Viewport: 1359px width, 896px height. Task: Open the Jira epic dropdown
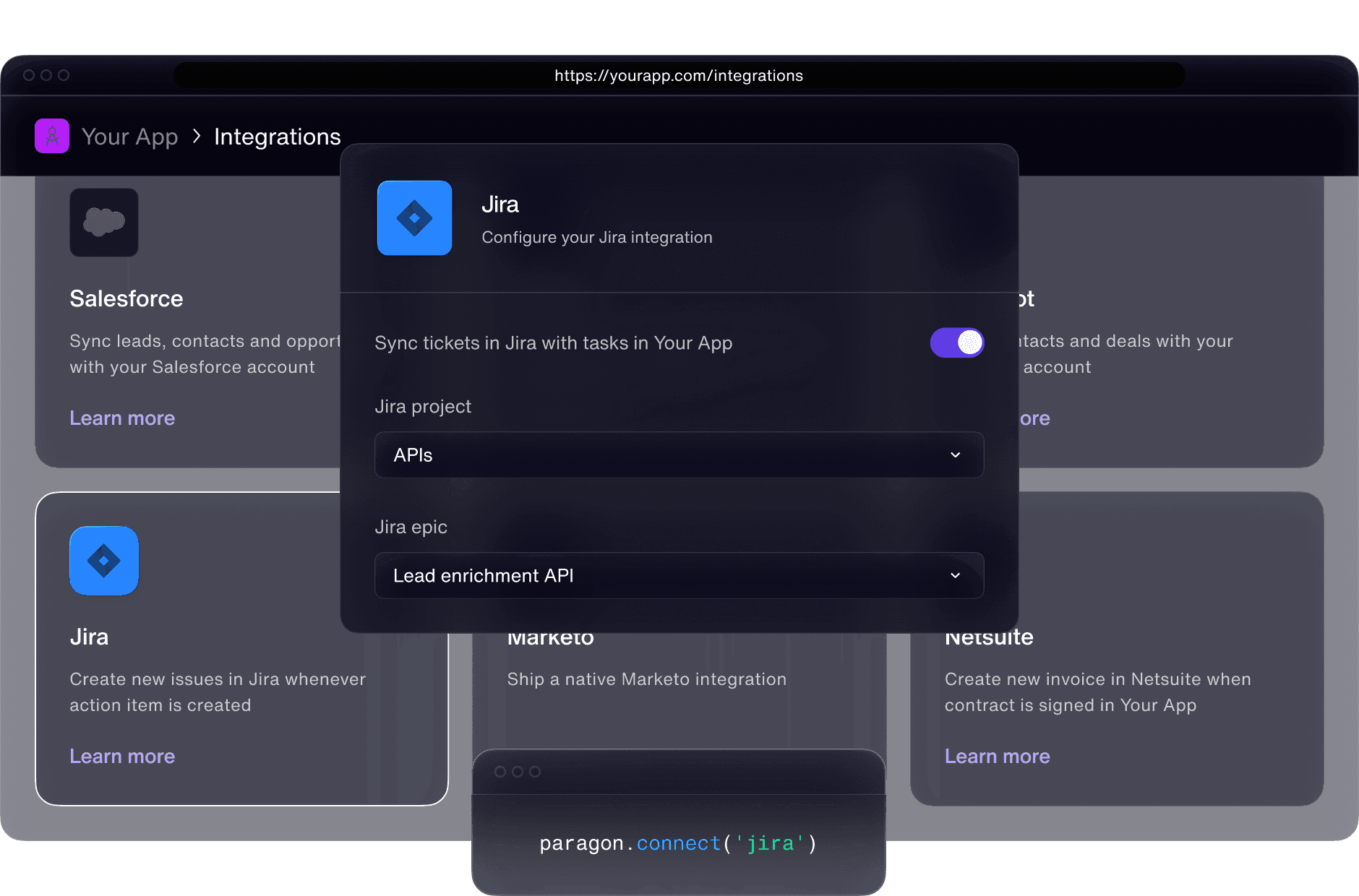[x=678, y=576]
